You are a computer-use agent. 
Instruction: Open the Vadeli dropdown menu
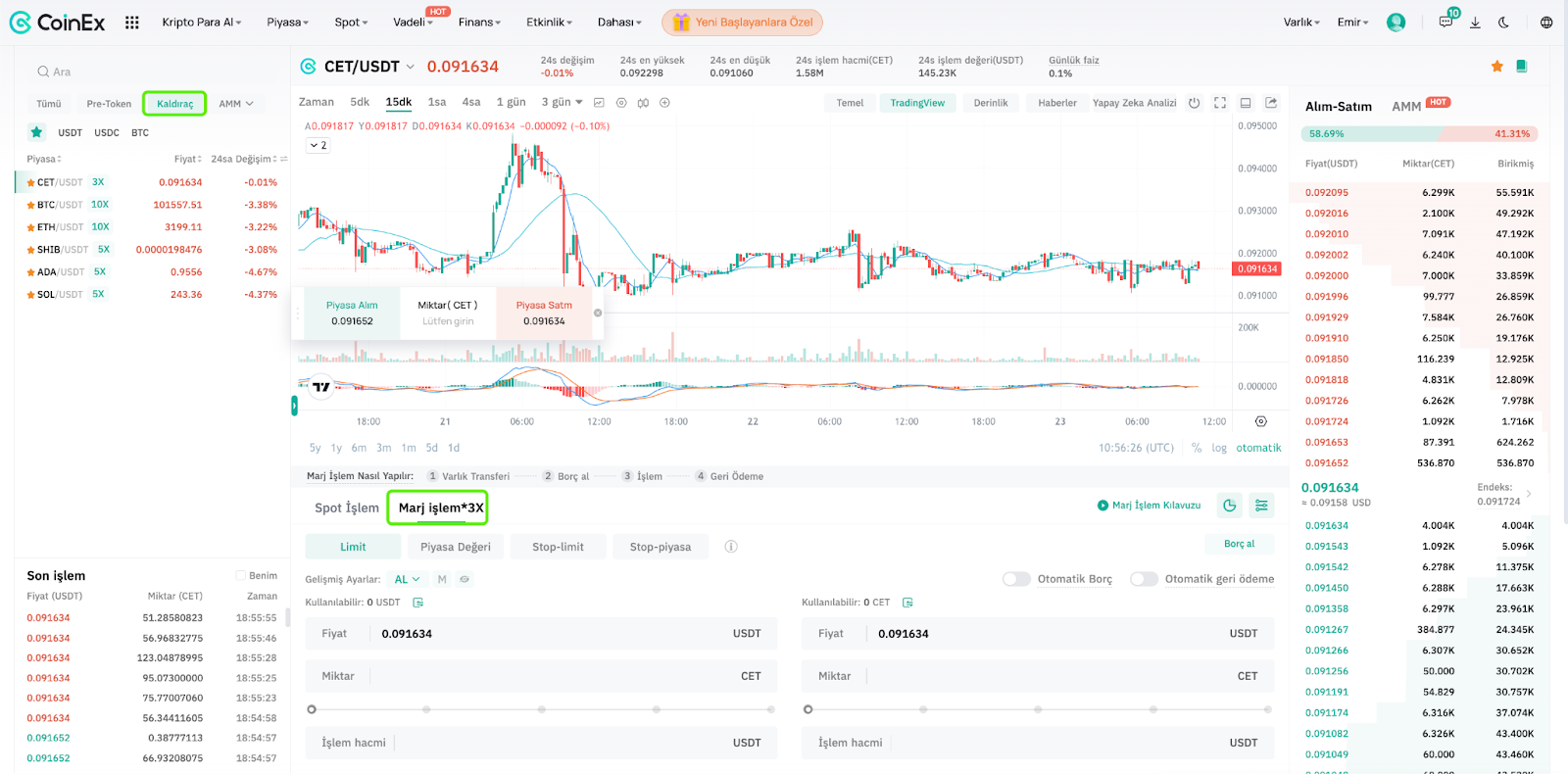click(413, 22)
